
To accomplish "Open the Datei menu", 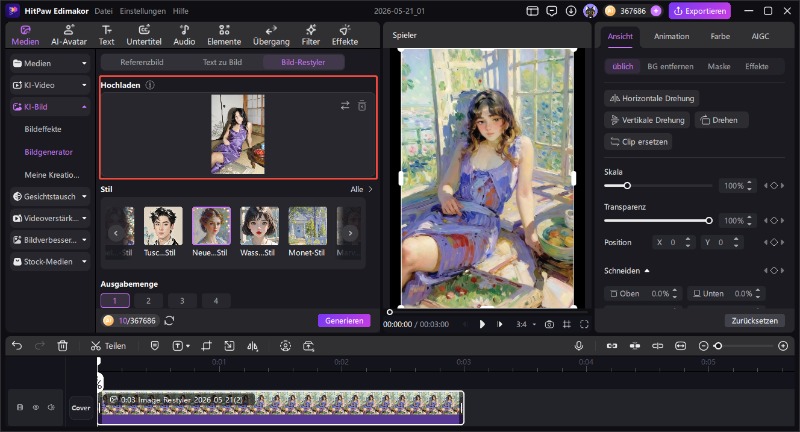I will tap(104, 11).
